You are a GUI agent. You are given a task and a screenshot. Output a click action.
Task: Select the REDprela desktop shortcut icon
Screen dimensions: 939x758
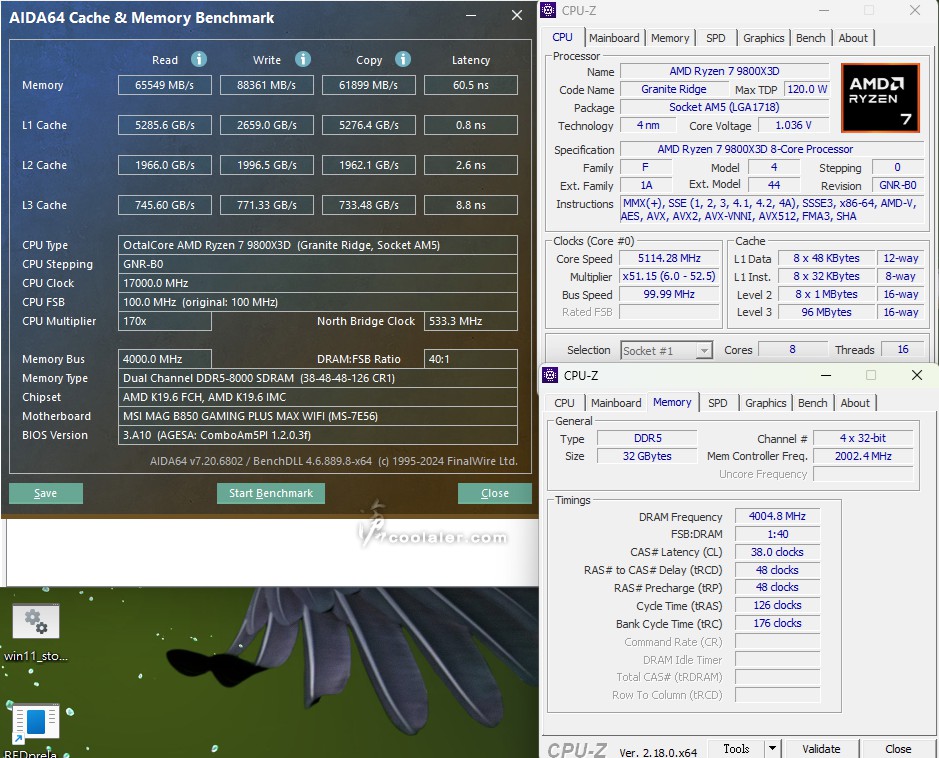(x=36, y=725)
